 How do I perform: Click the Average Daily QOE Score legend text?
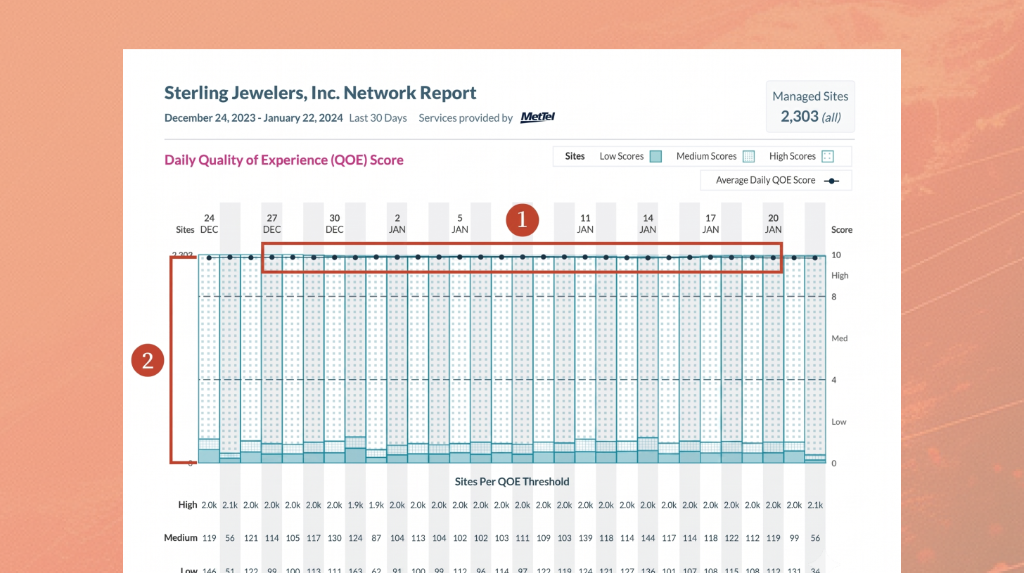point(765,180)
